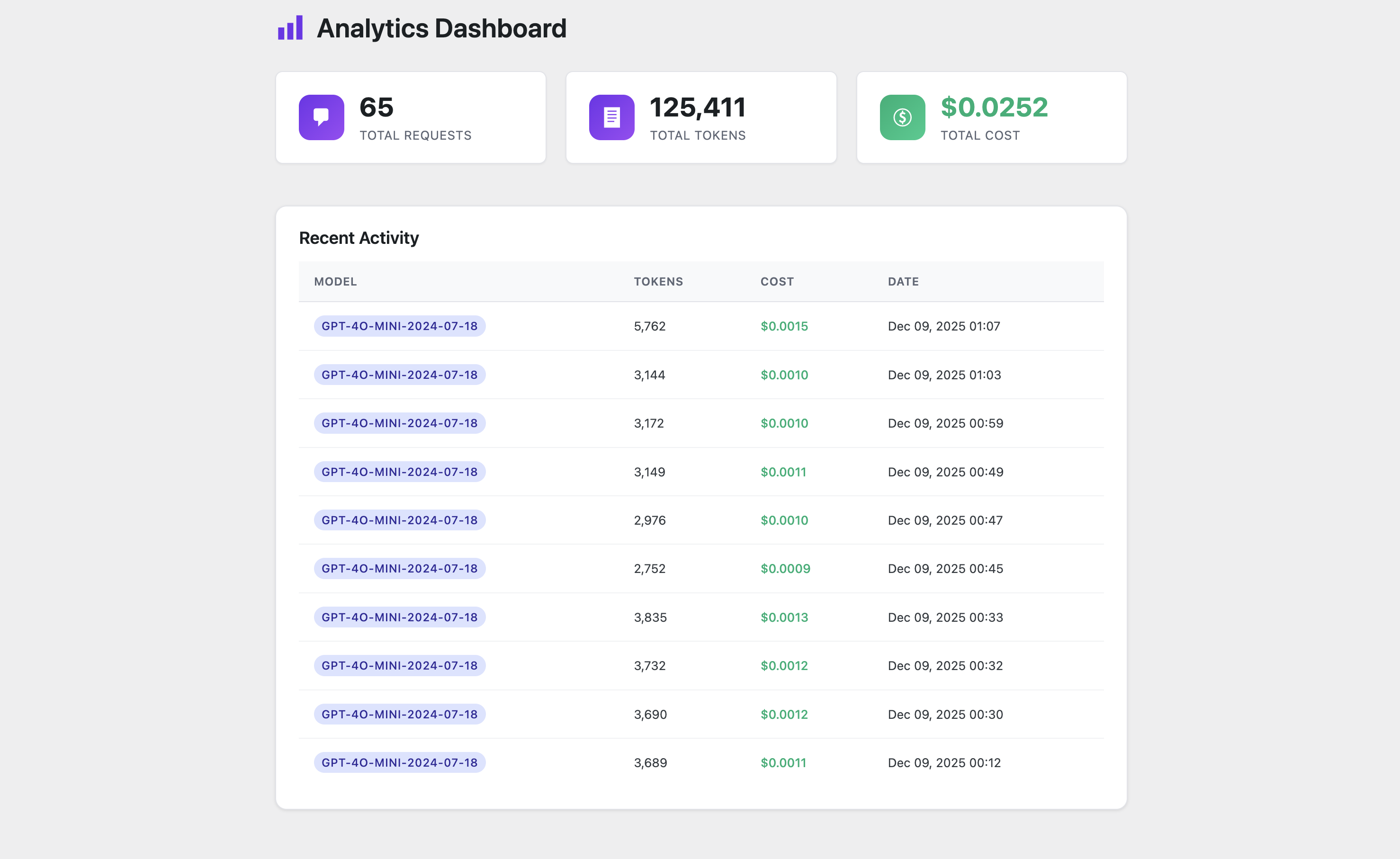Click the model badge in the 3,835 tokens row
This screenshot has height=859, width=1400.
coord(399,617)
